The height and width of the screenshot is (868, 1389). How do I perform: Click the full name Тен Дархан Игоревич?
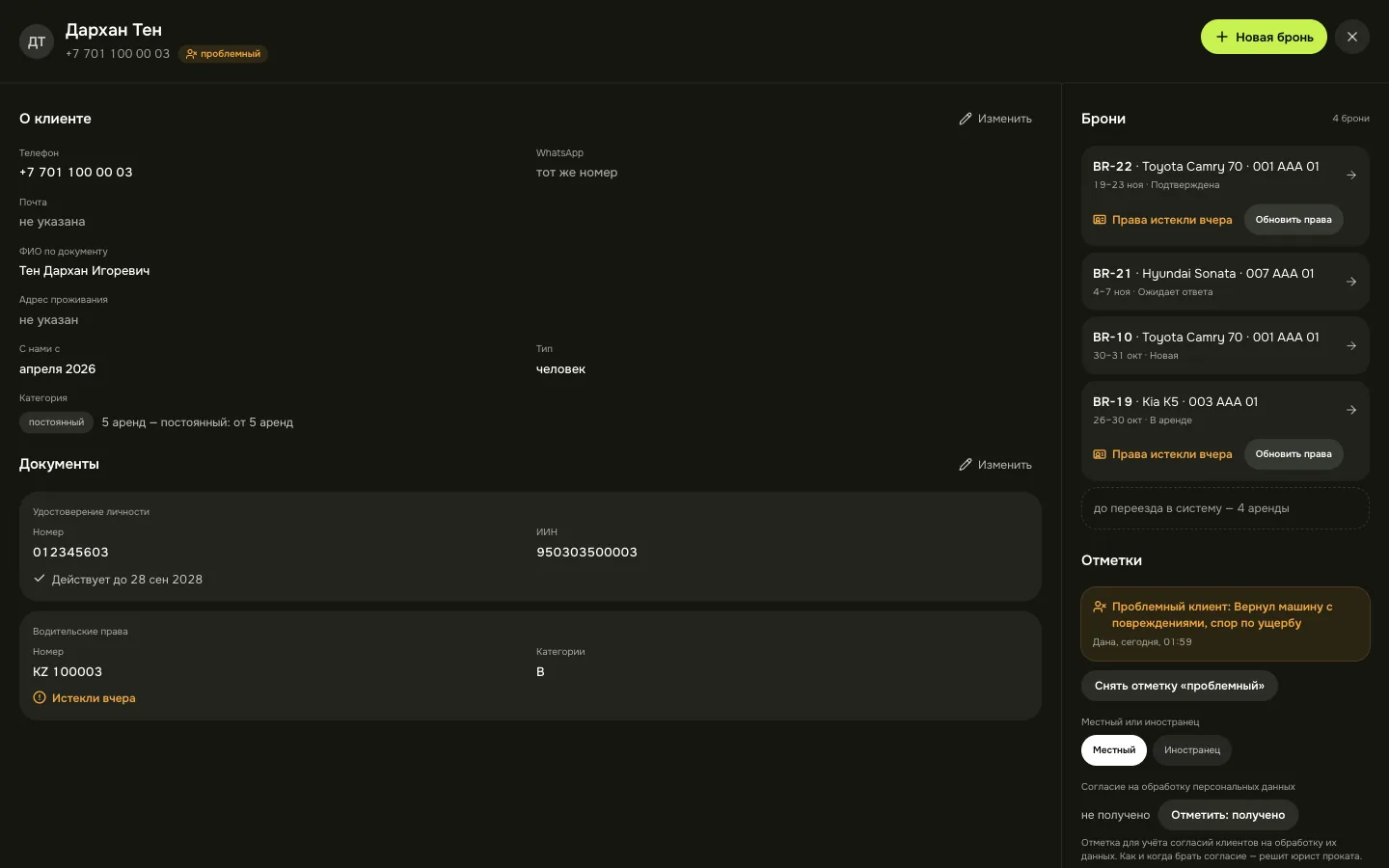[x=85, y=271]
